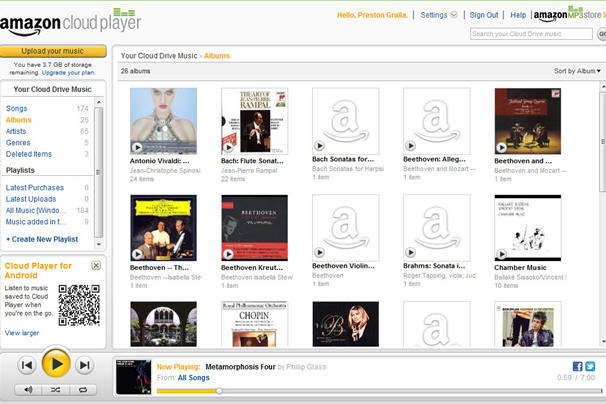The width and height of the screenshot is (606, 404).
Task: Select Albums in the sidebar
Action: click(x=19, y=120)
